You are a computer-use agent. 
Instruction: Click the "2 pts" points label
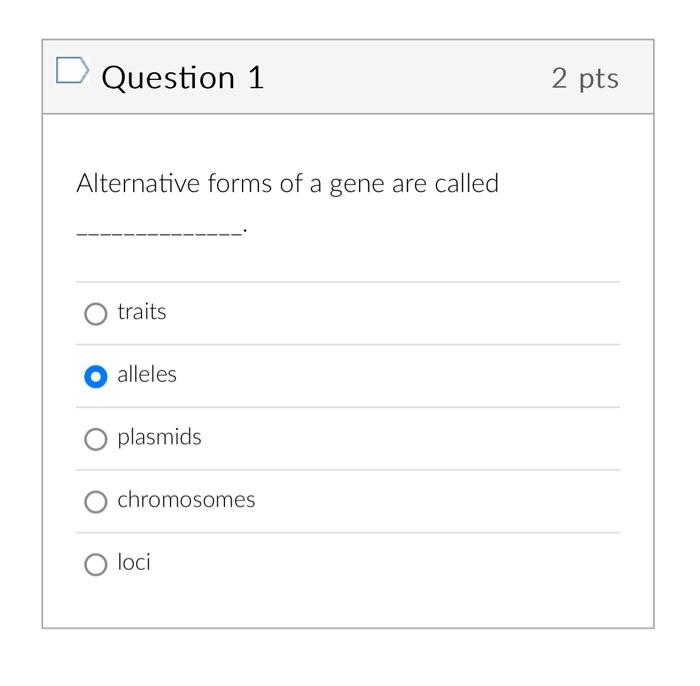click(x=585, y=78)
